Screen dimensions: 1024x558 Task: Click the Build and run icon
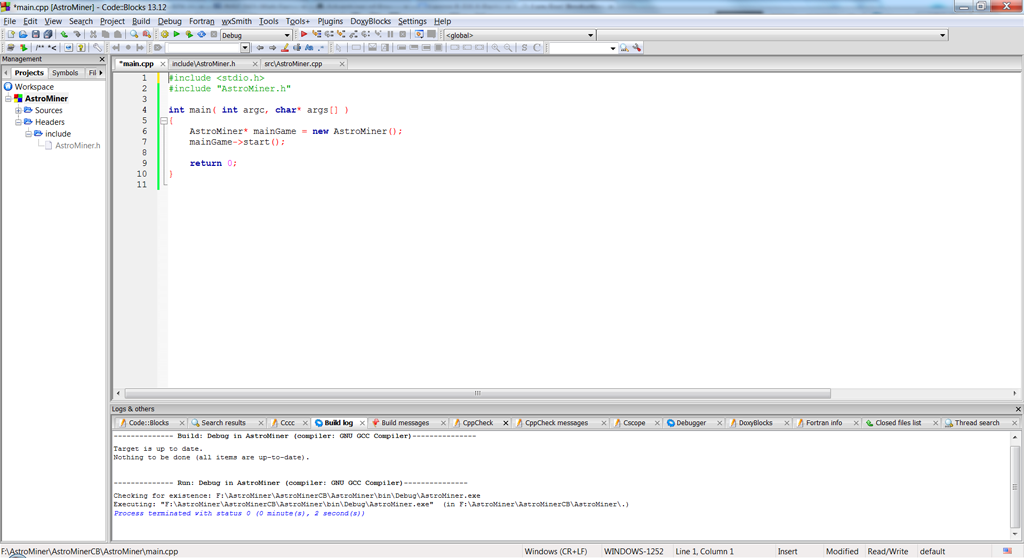(x=189, y=35)
